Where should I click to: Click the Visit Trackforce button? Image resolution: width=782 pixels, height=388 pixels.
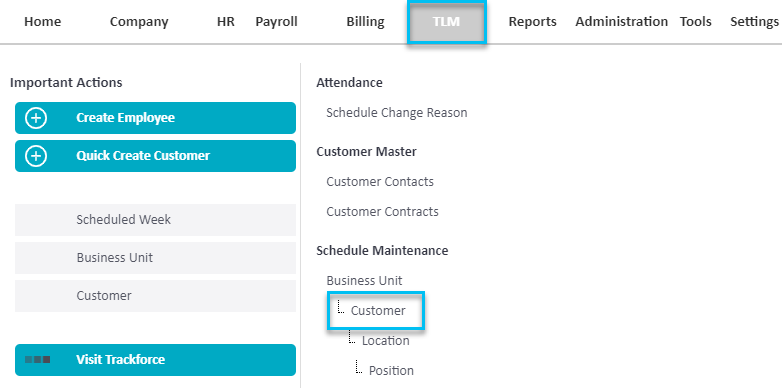(x=155, y=360)
